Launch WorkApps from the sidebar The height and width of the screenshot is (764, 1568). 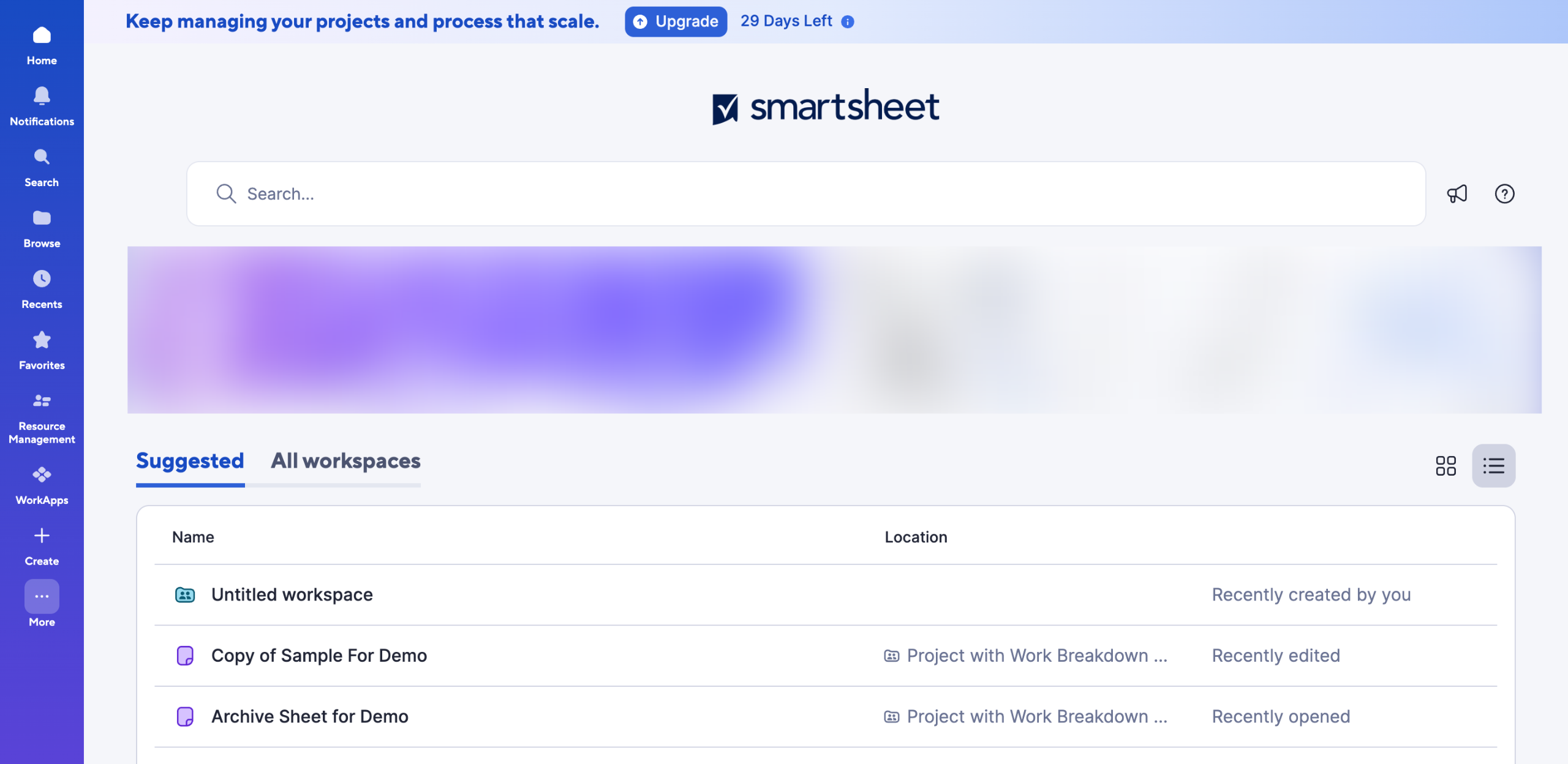(x=42, y=485)
